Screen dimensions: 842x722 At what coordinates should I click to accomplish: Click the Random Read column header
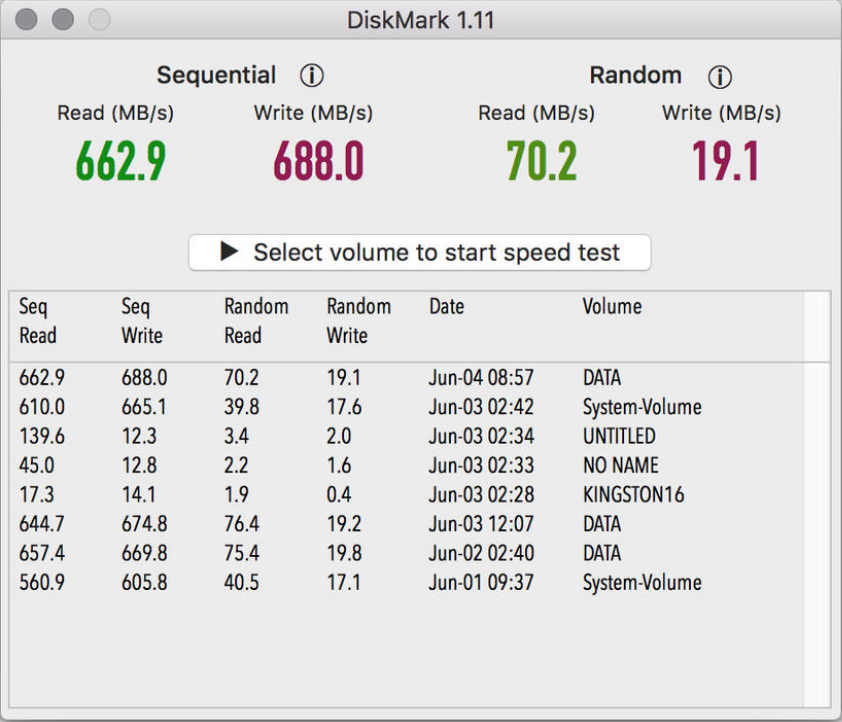[256, 321]
